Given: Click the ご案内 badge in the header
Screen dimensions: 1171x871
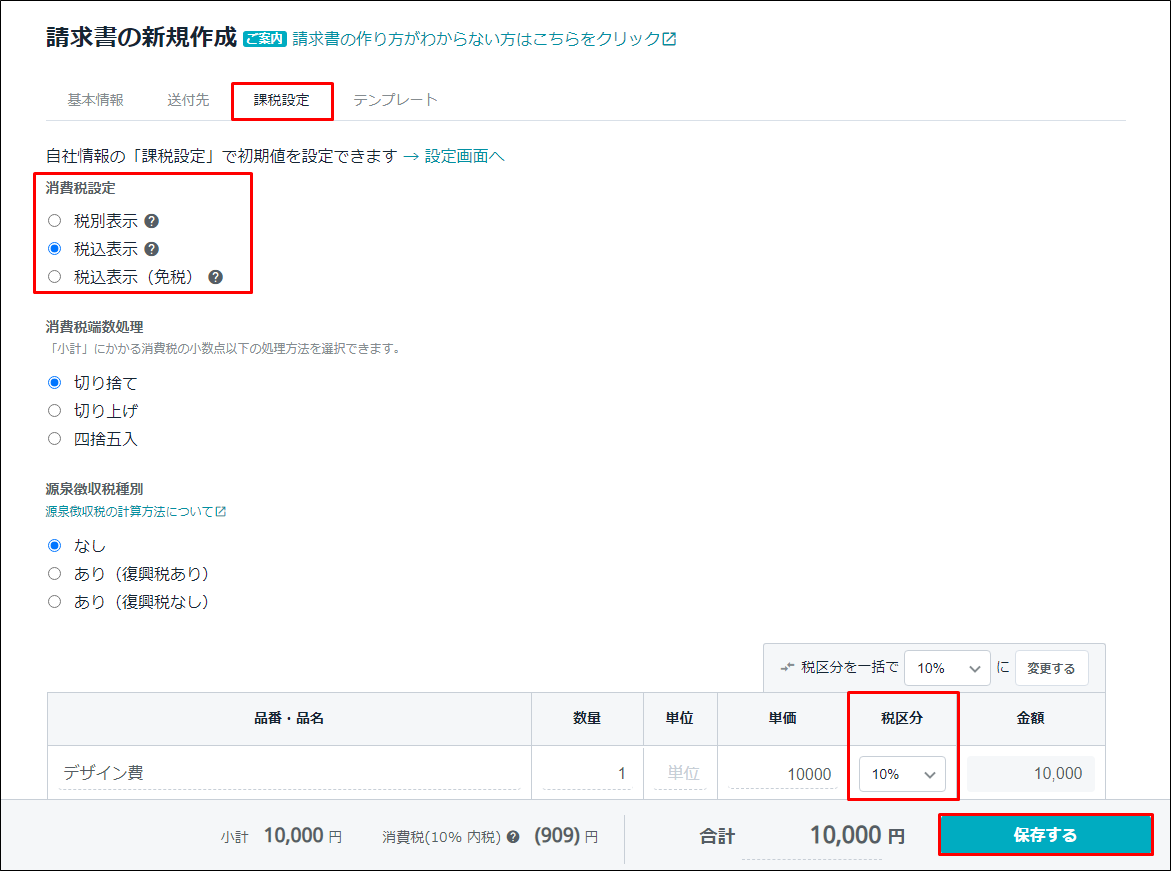Looking at the screenshot, I should 265,39.
